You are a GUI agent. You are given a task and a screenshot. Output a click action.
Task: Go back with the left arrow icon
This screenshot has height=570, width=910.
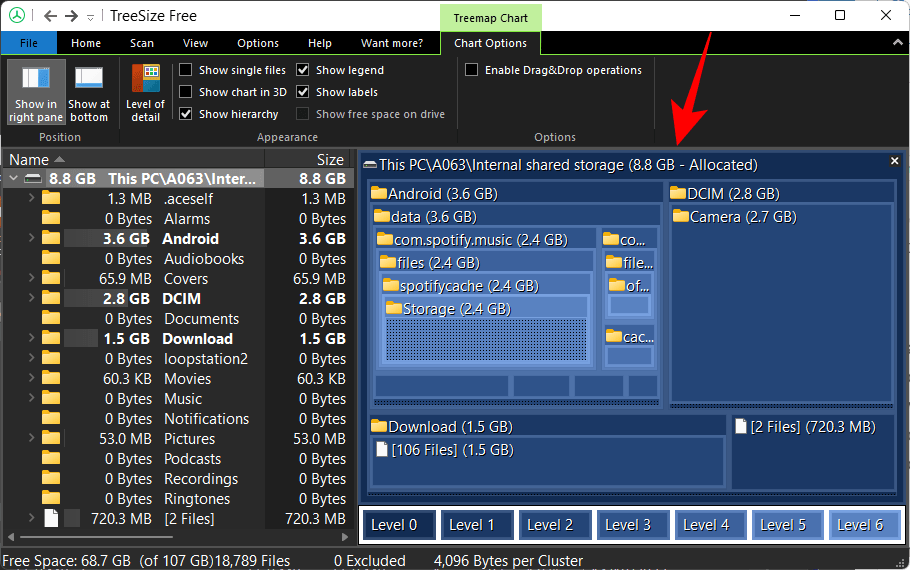(50, 16)
